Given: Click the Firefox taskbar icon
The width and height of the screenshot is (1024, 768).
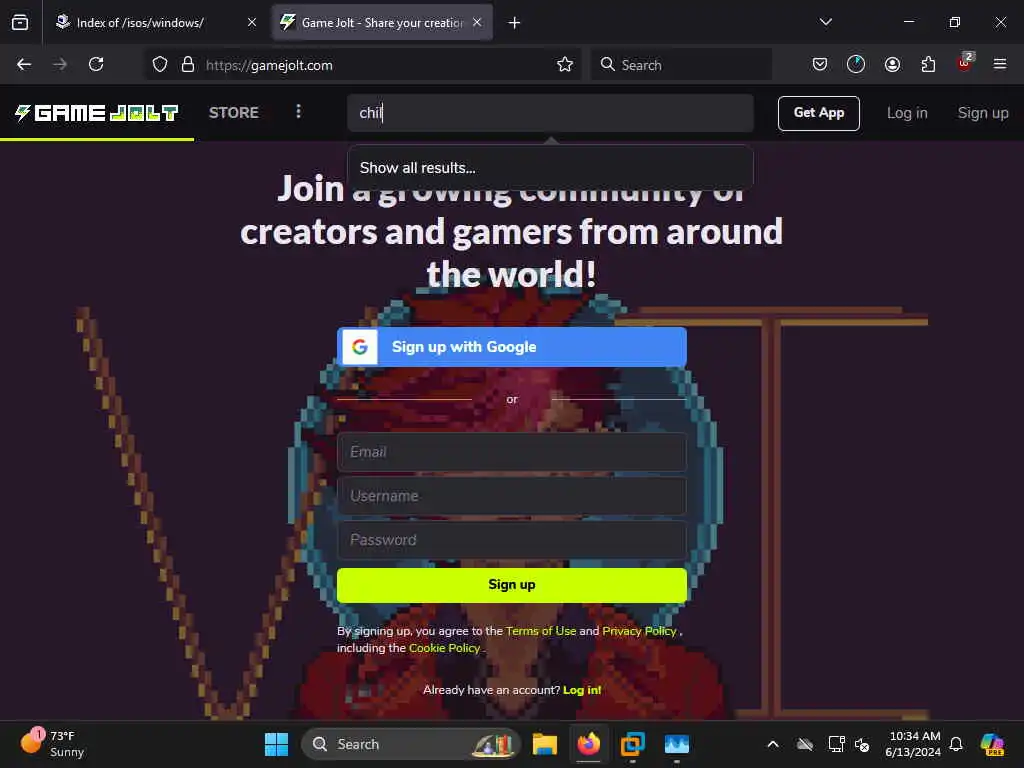Looking at the screenshot, I should [588, 744].
